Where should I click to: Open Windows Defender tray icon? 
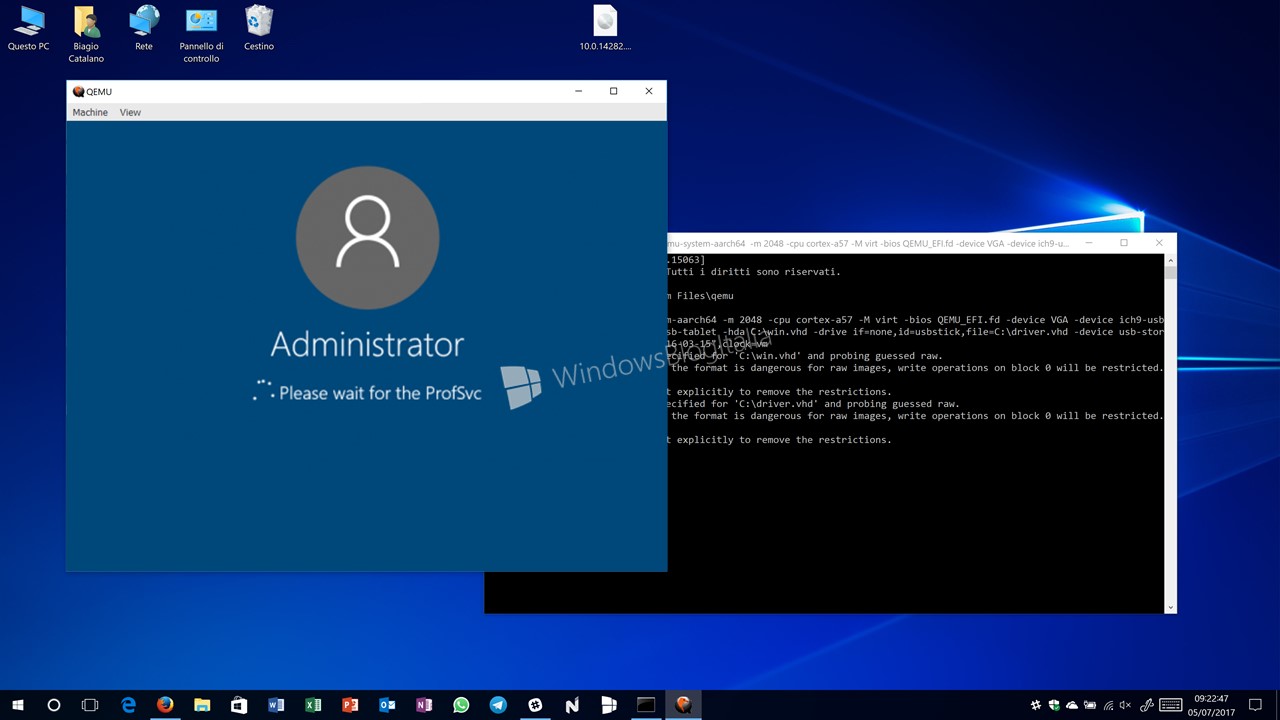click(1054, 705)
